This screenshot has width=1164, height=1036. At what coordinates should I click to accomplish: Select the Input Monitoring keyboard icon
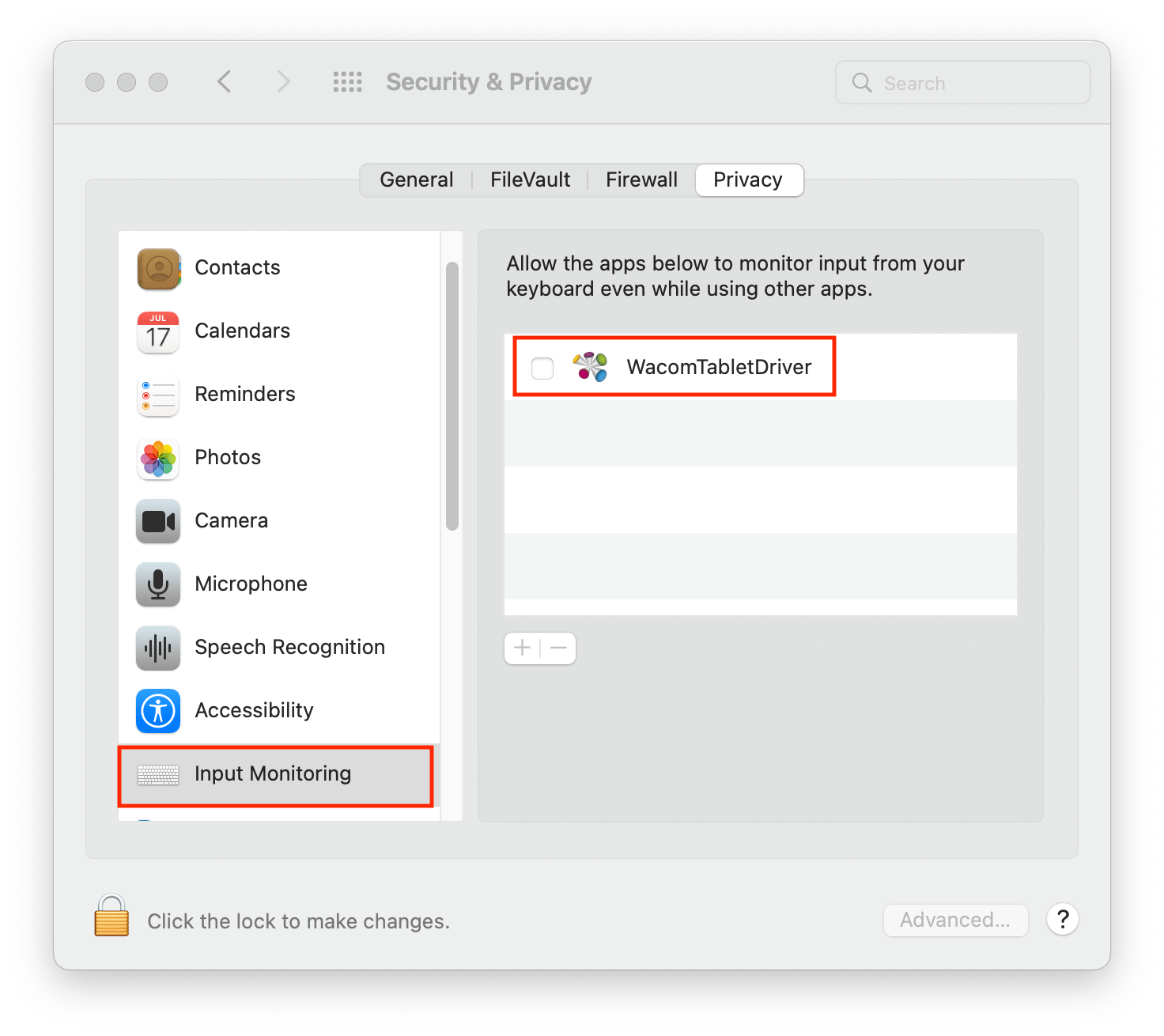point(157,775)
